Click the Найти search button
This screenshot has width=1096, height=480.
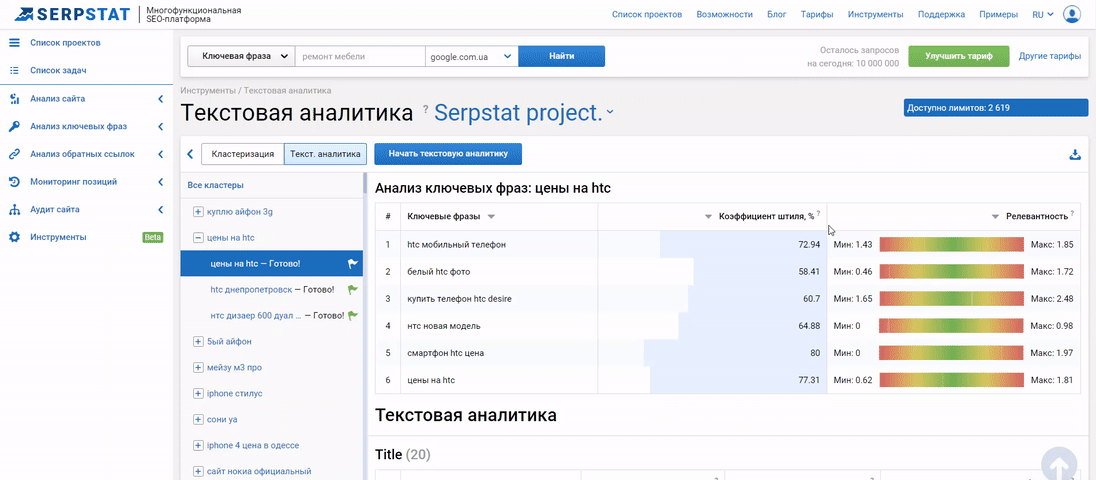tap(561, 56)
